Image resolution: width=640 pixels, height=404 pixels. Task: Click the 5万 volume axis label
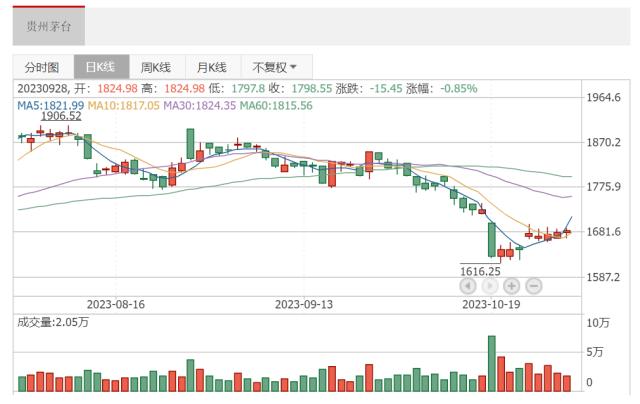pyautogui.click(x=595, y=352)
